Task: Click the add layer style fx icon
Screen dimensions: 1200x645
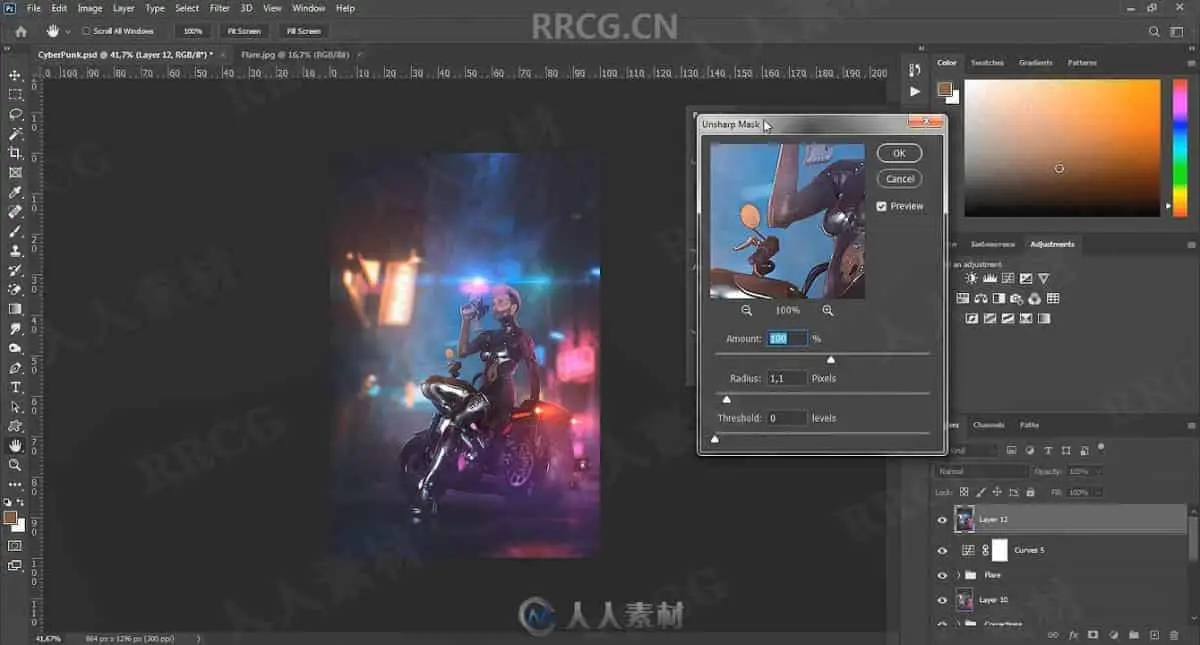Action: pos(1073,634)
